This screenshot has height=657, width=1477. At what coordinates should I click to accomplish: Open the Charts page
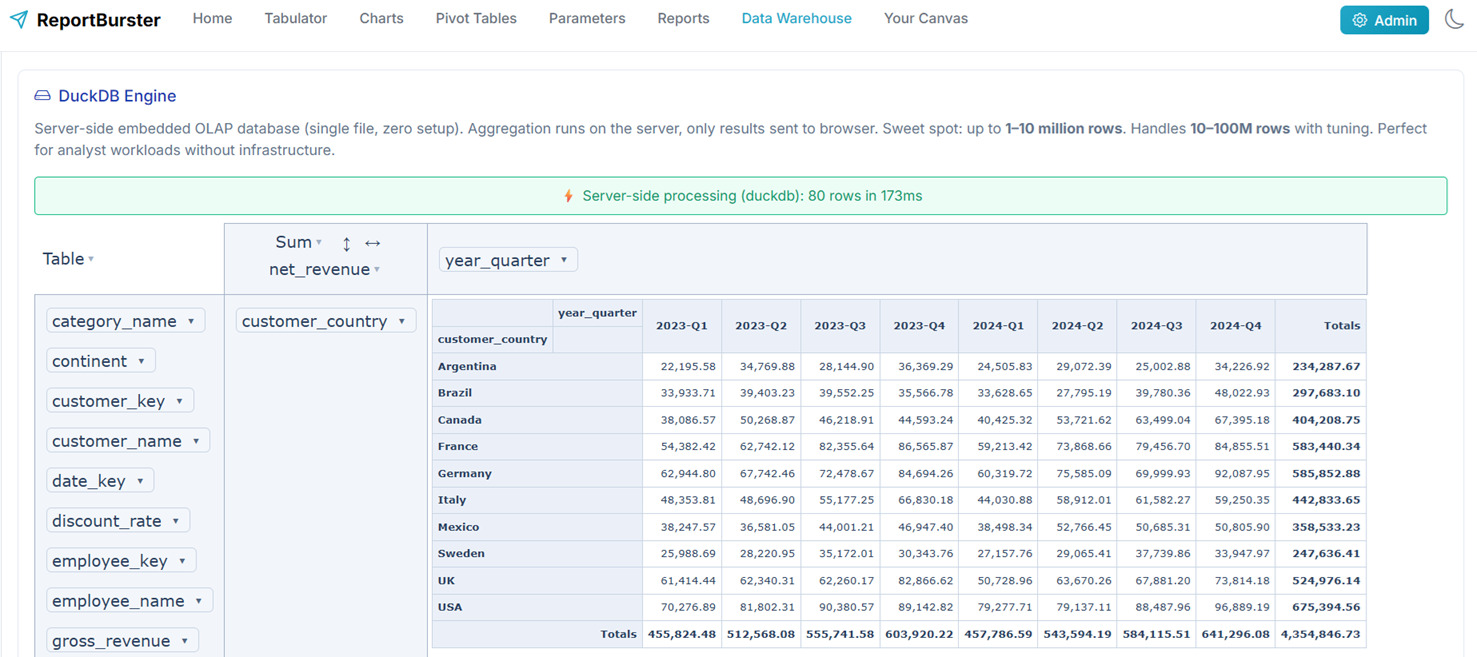pos(381,18)
